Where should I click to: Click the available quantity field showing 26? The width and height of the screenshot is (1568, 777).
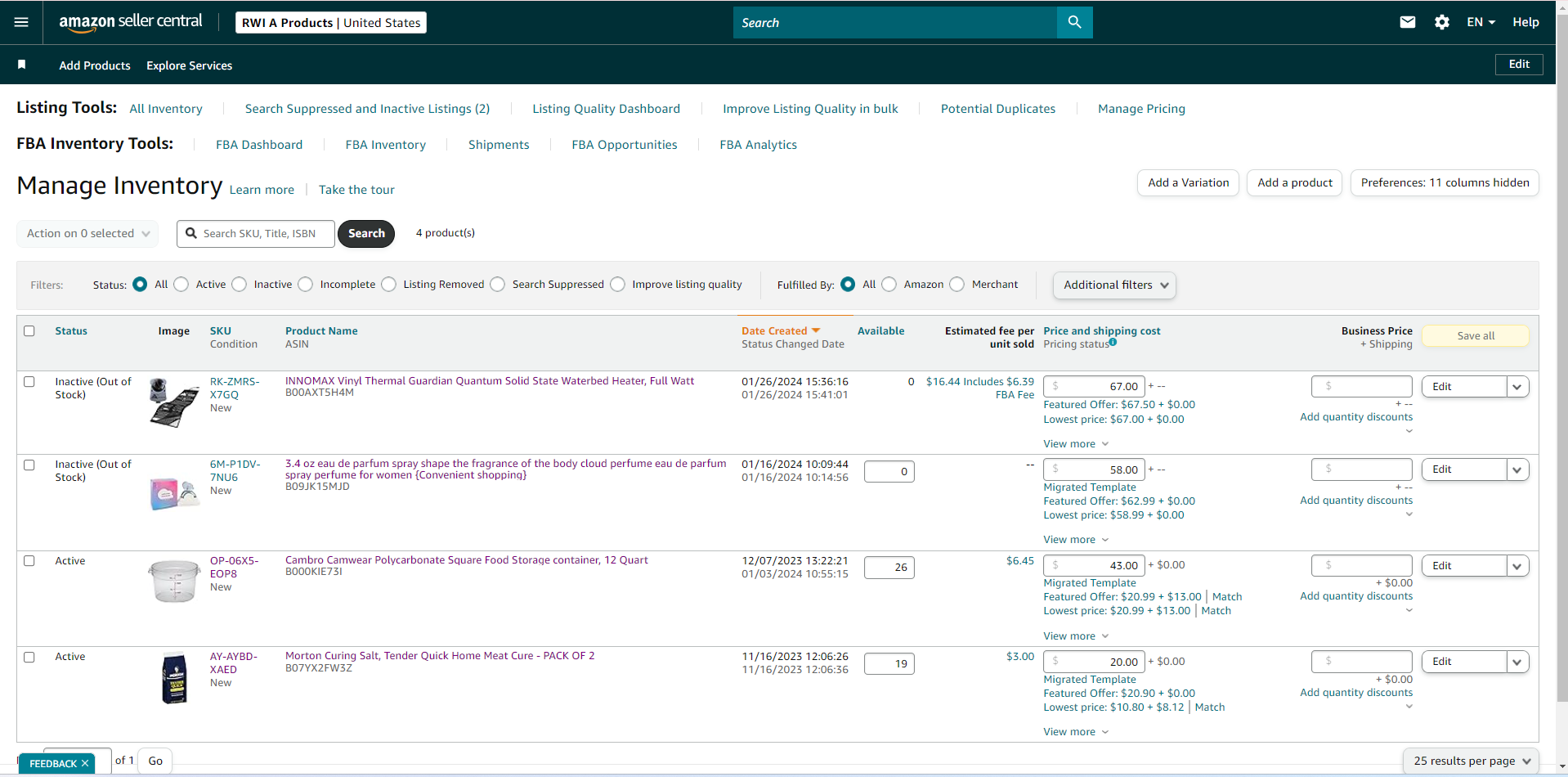[889, 568]
